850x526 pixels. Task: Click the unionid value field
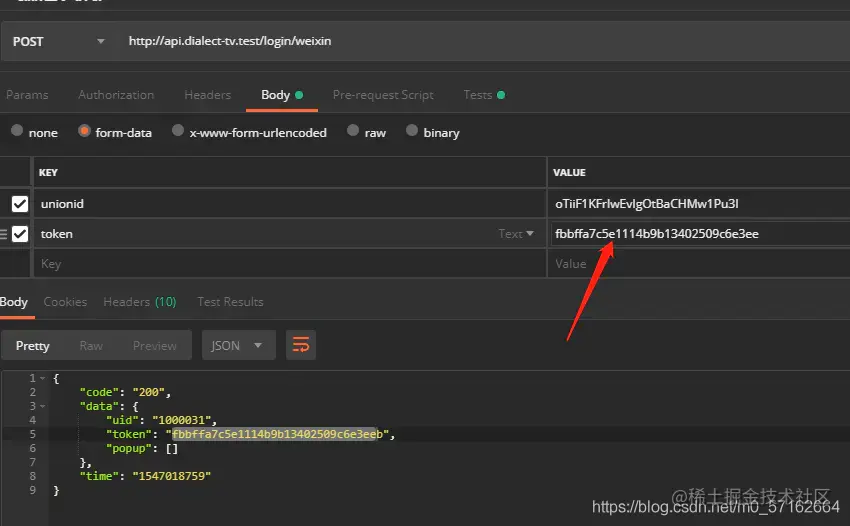click(699, 204)
